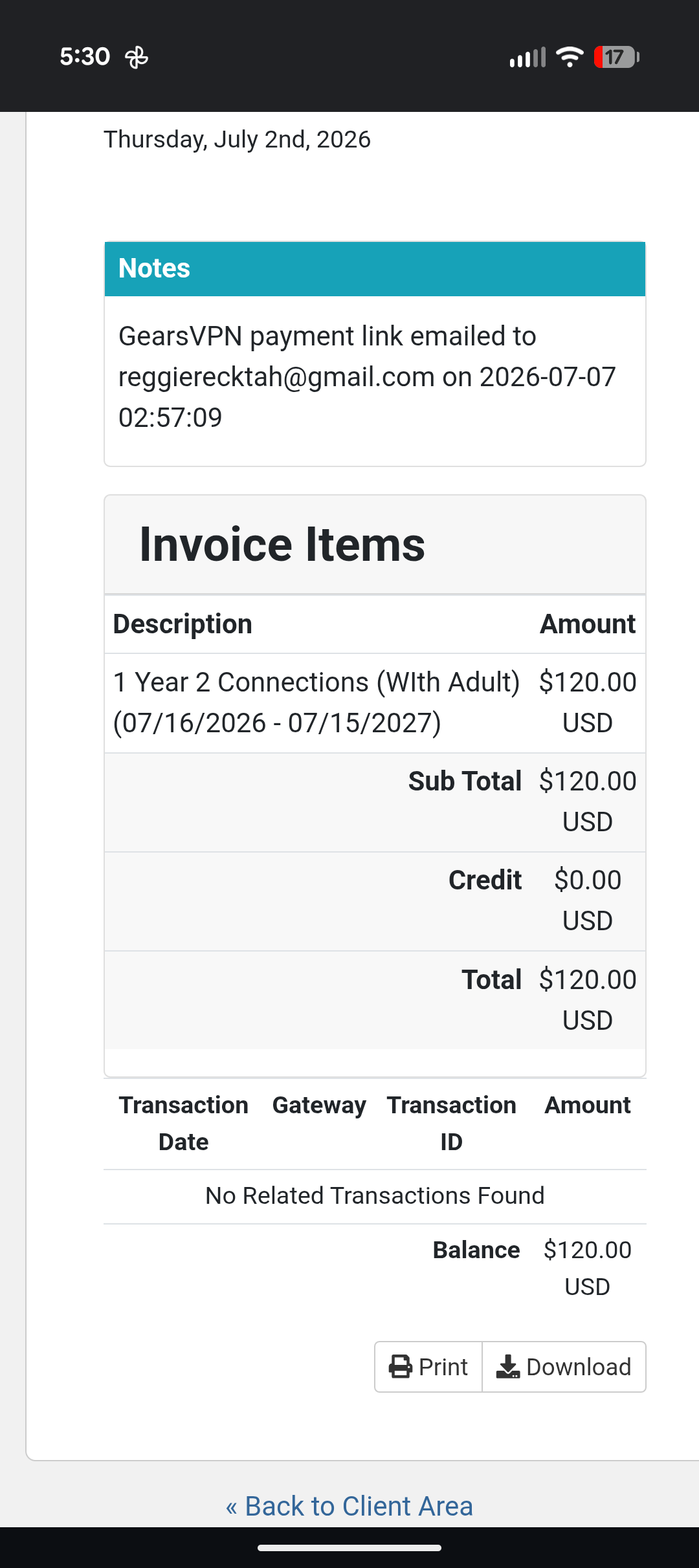Screen dimensions: 699x1568
Task: Tap the home indicator bar at bottom
Action: 349,1548
